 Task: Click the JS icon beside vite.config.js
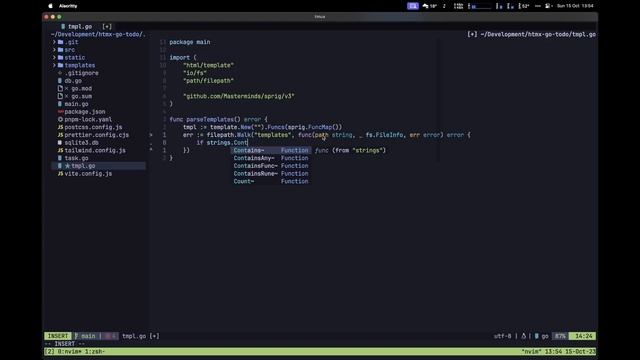[x=60, y=174]
